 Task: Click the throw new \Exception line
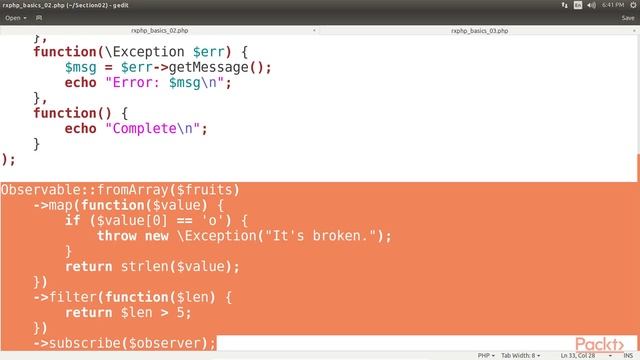tap(244, 236)
